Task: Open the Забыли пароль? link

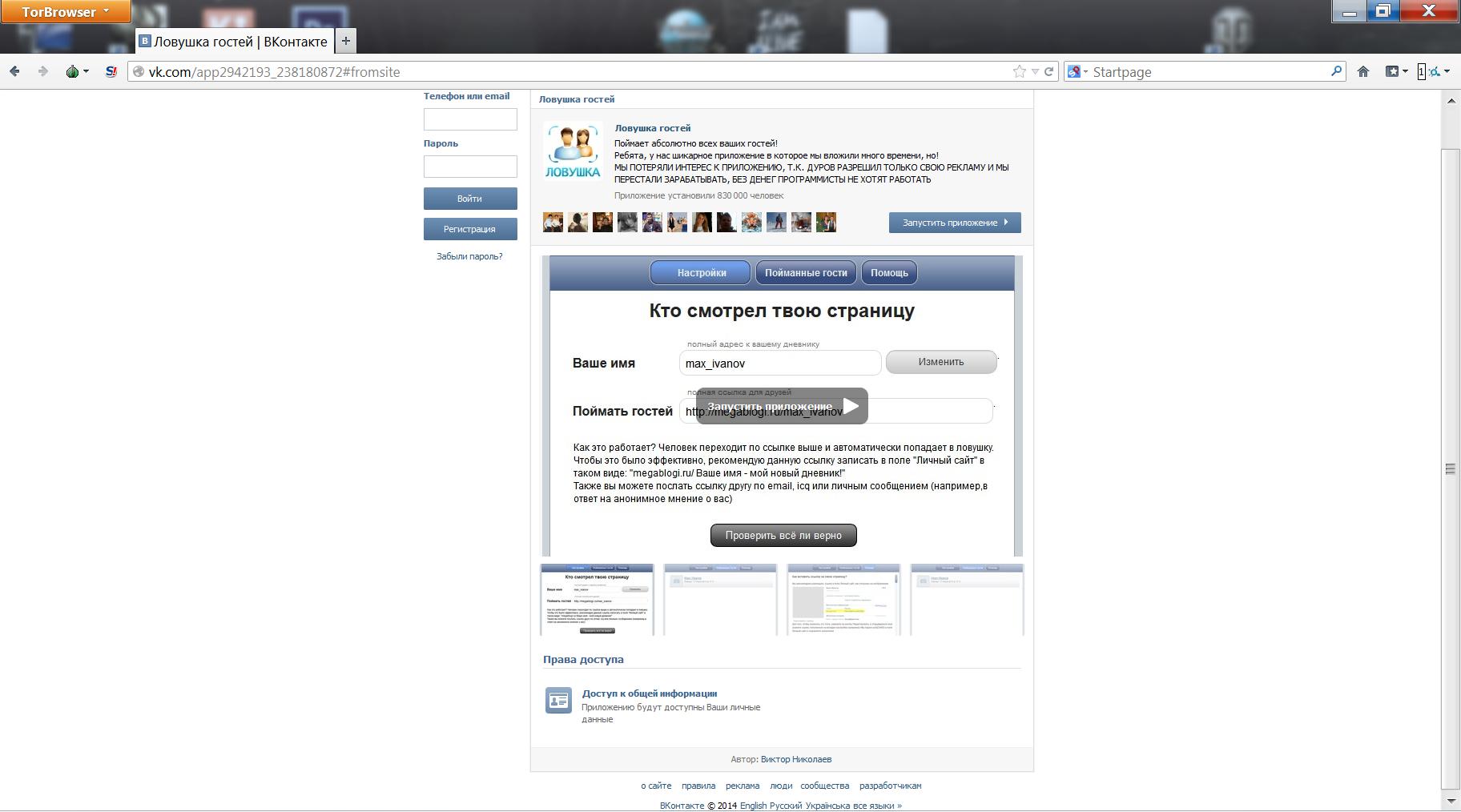Action: (469, 256)
